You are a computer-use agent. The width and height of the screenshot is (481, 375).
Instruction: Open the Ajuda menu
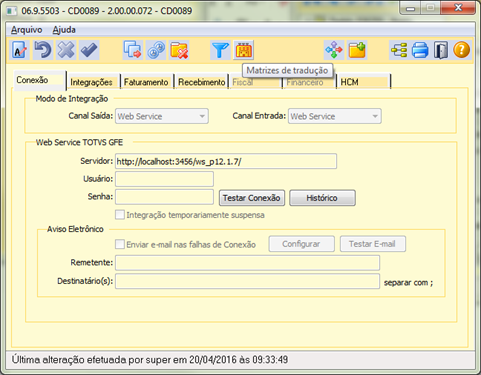point(64,30)
